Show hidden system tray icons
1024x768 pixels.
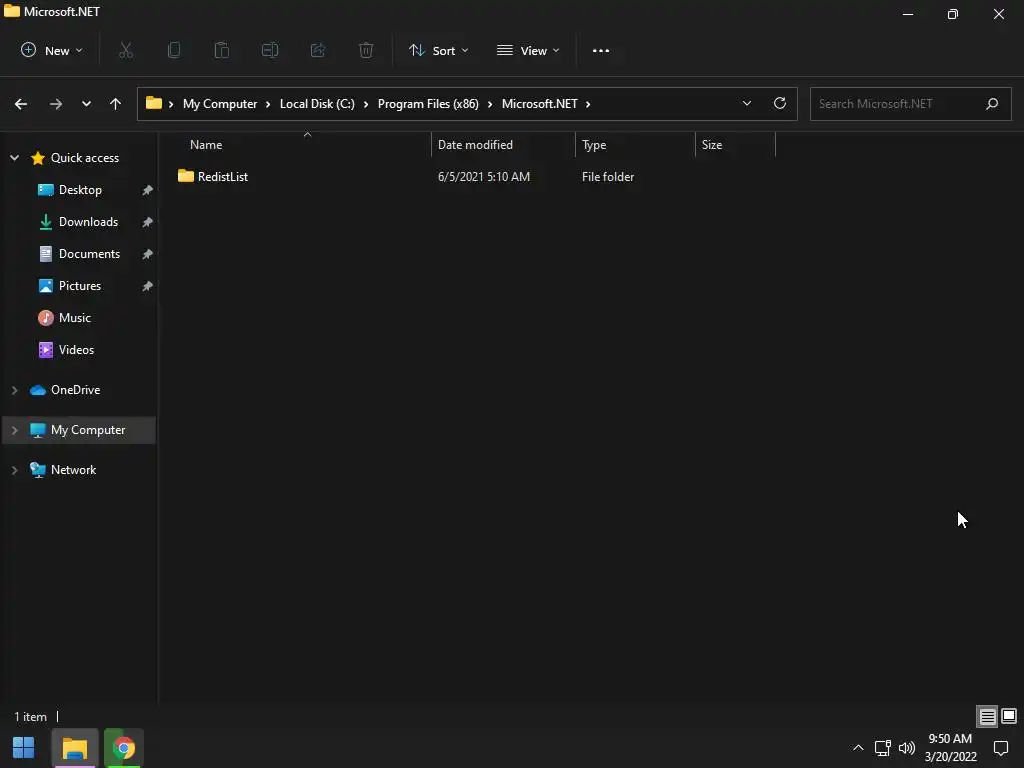click(x=858, y=748)
